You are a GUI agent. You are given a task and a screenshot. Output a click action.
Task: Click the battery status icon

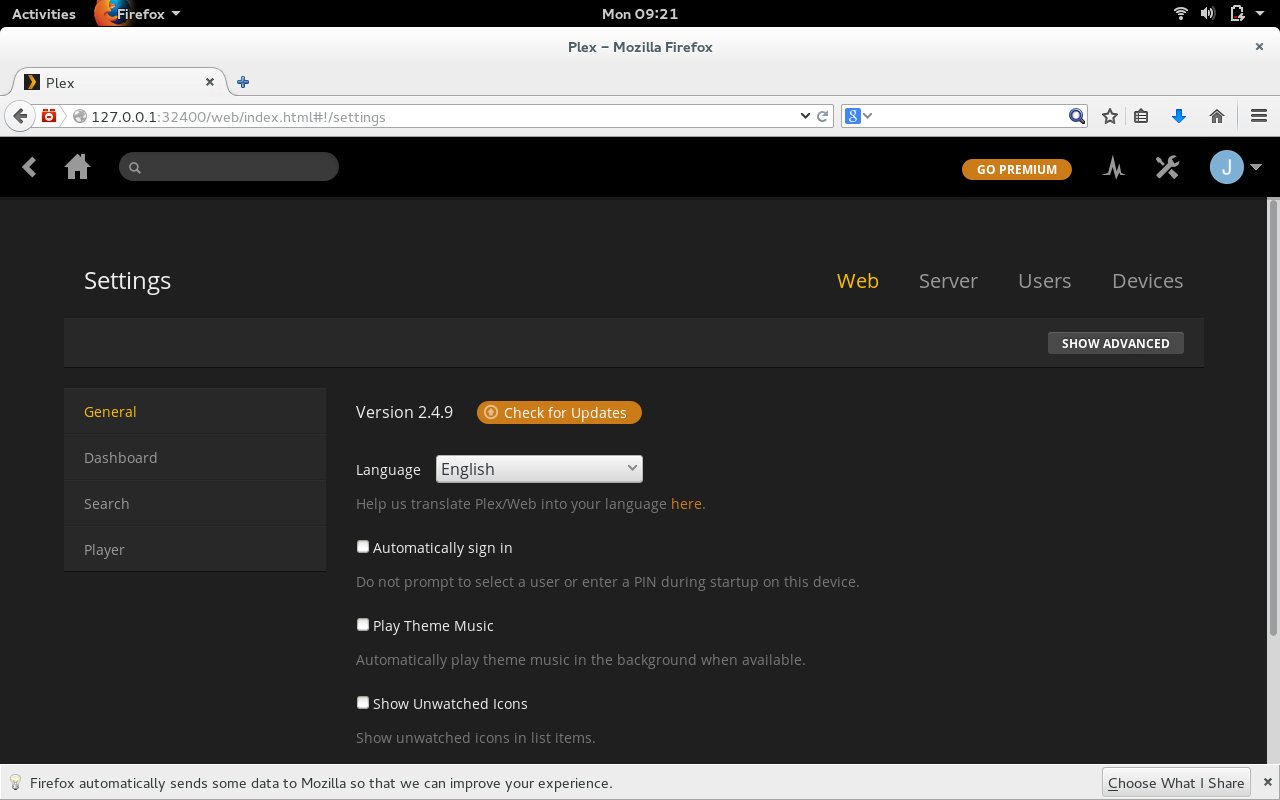coord(1237,14)
